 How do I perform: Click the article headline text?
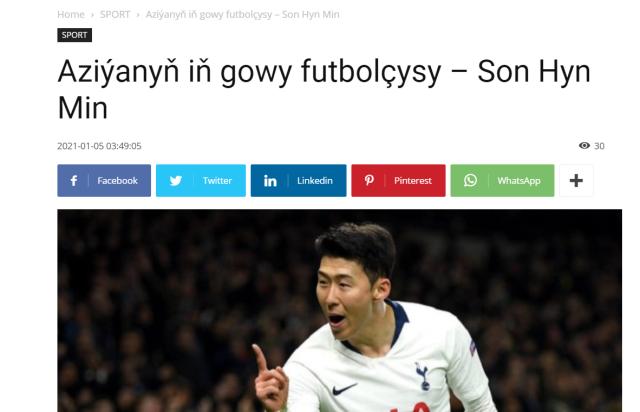[324, 89]
